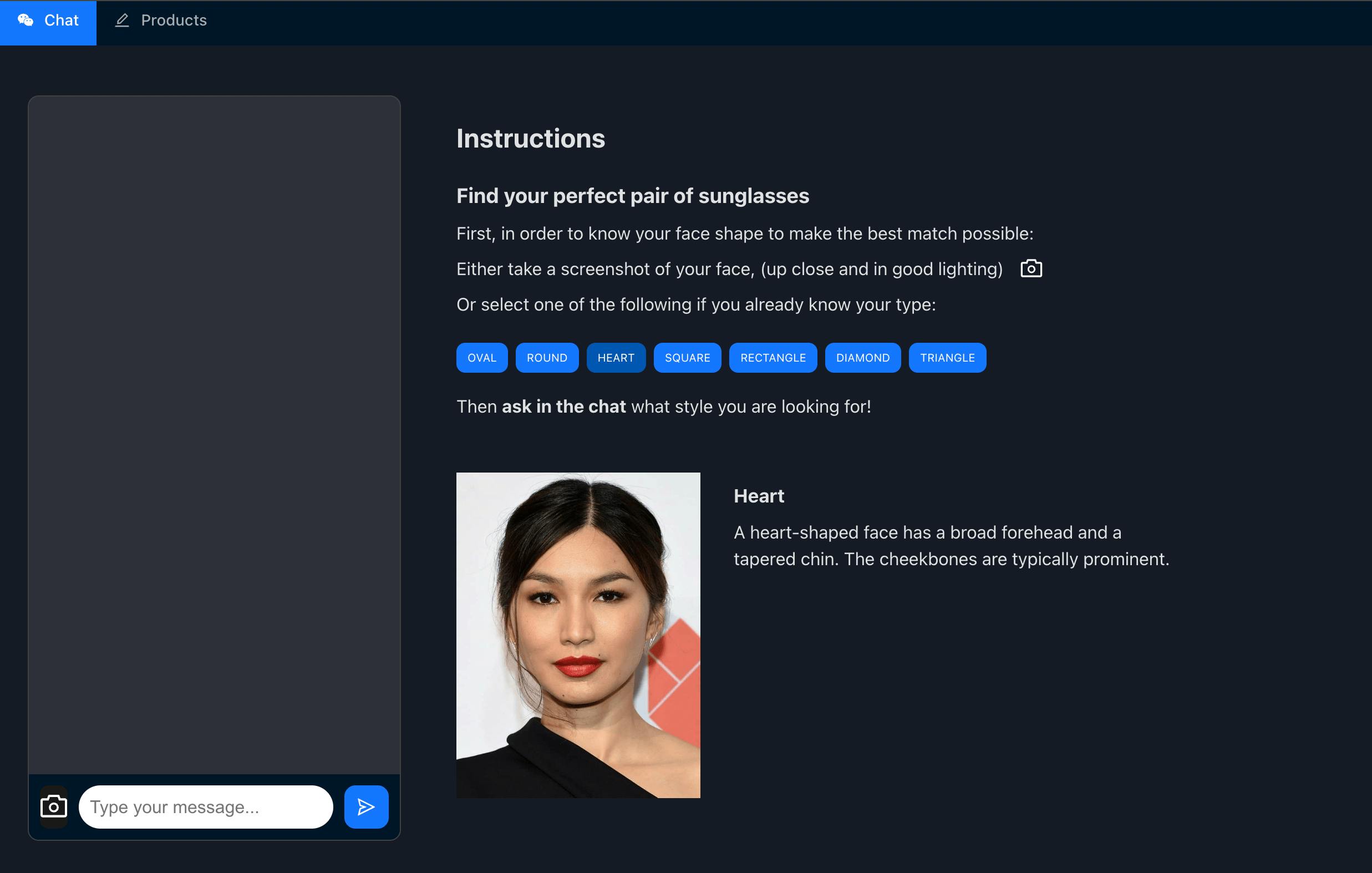Viewport: 1372px width, 873px height.
Task: Click inside the empty chat message panel
Action: [214, 433]
